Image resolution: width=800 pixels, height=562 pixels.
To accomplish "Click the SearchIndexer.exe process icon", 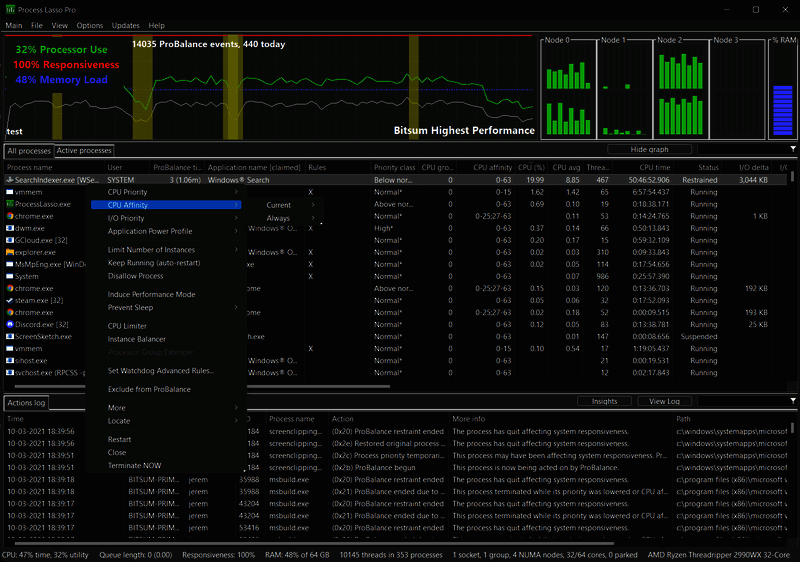I will tap(10, 179).
